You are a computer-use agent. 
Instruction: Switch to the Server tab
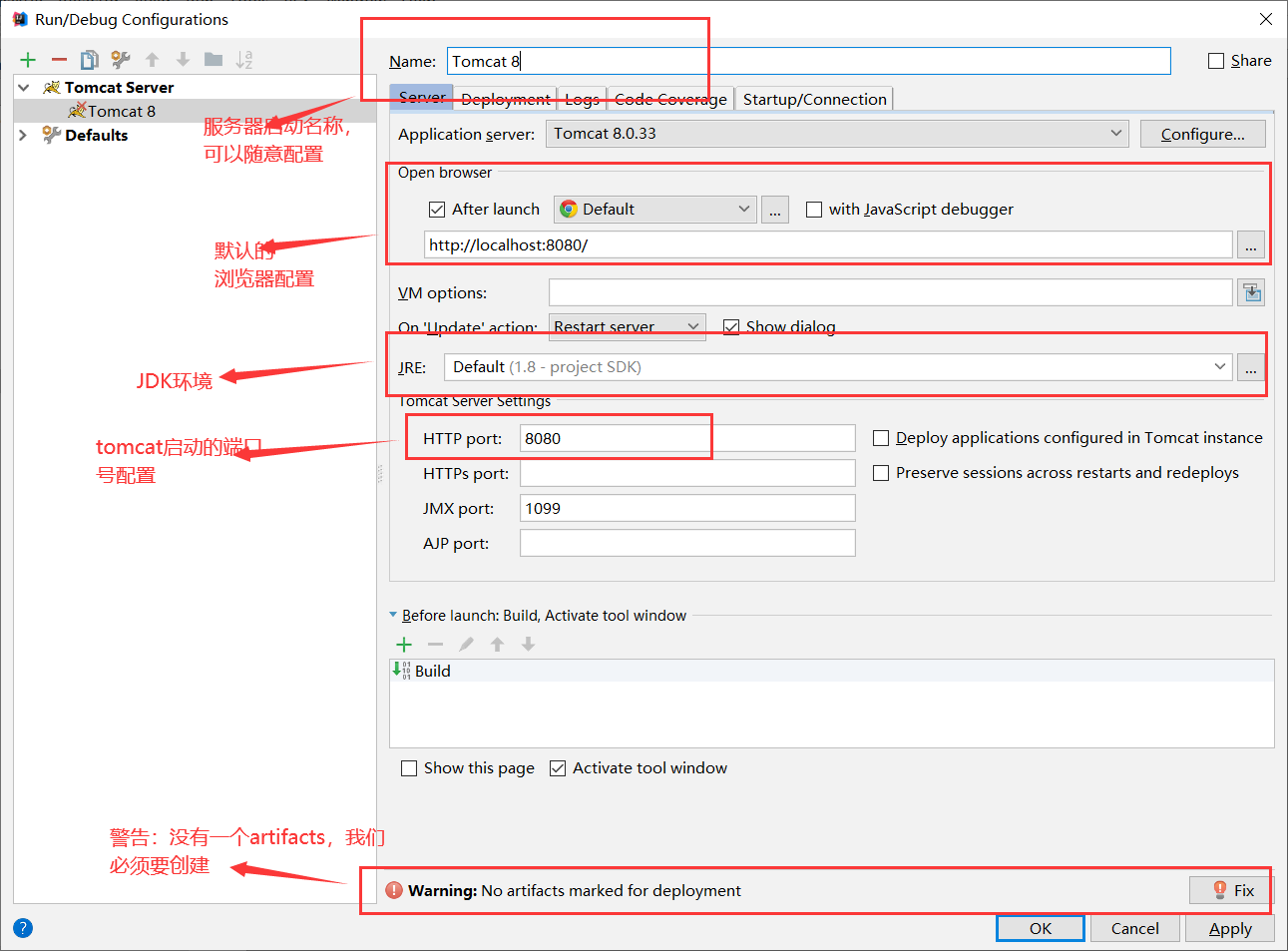click(422, 98)
